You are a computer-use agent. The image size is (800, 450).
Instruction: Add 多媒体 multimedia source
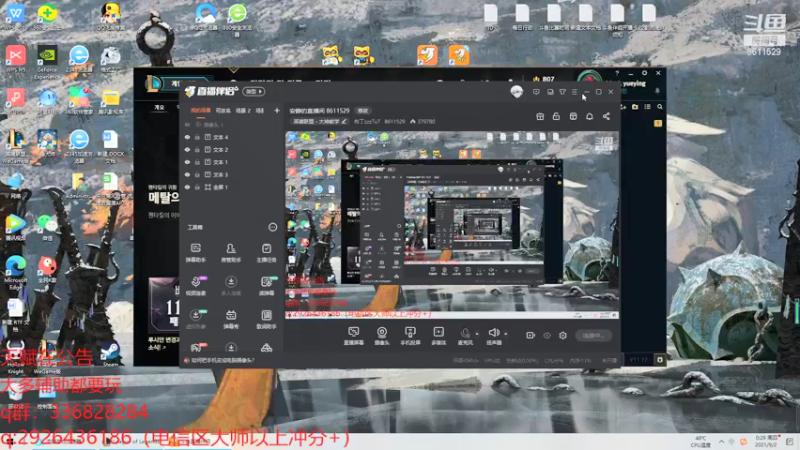438,336
